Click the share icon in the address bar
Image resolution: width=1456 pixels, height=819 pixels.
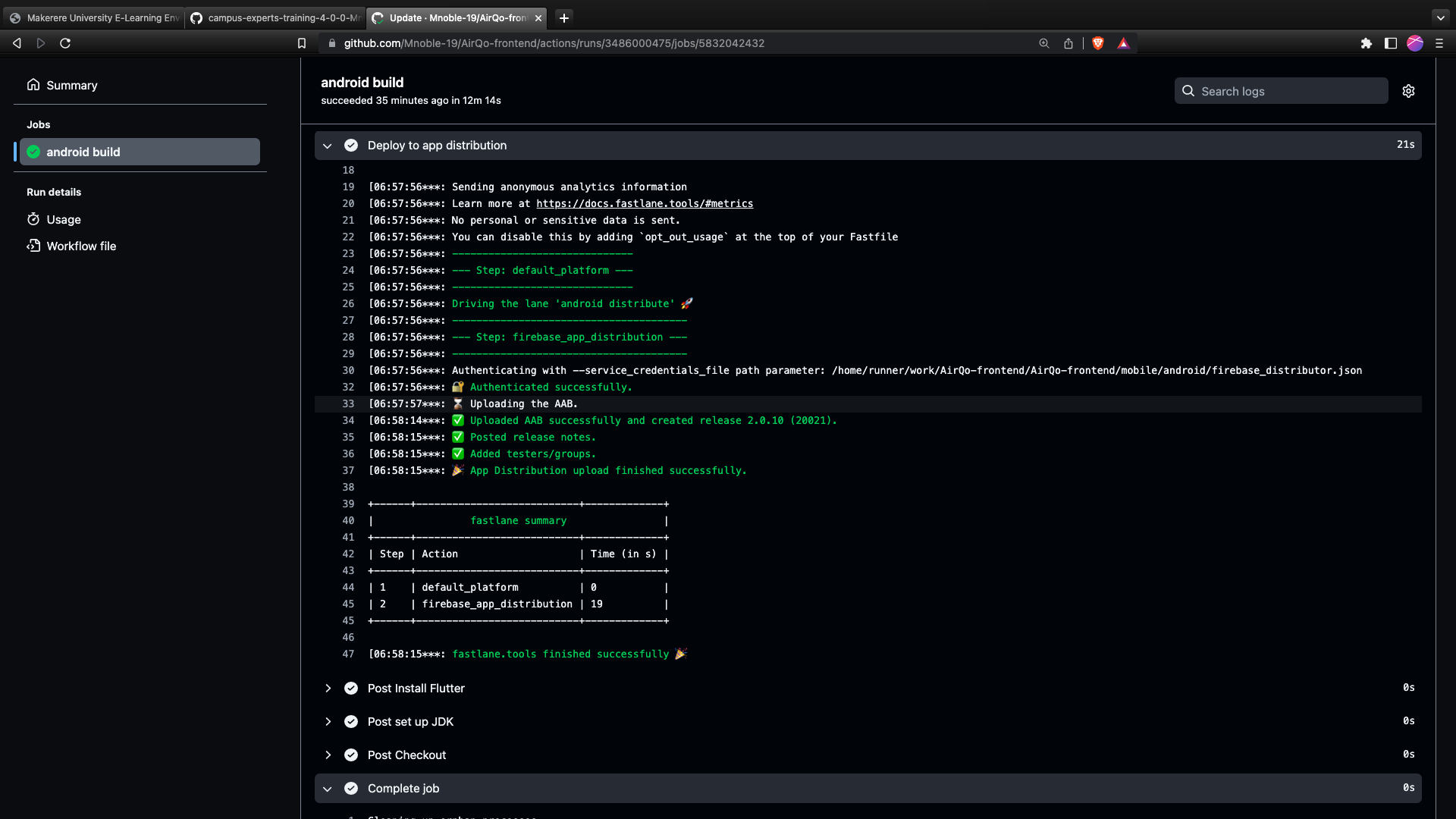[x=1069, y=43]
